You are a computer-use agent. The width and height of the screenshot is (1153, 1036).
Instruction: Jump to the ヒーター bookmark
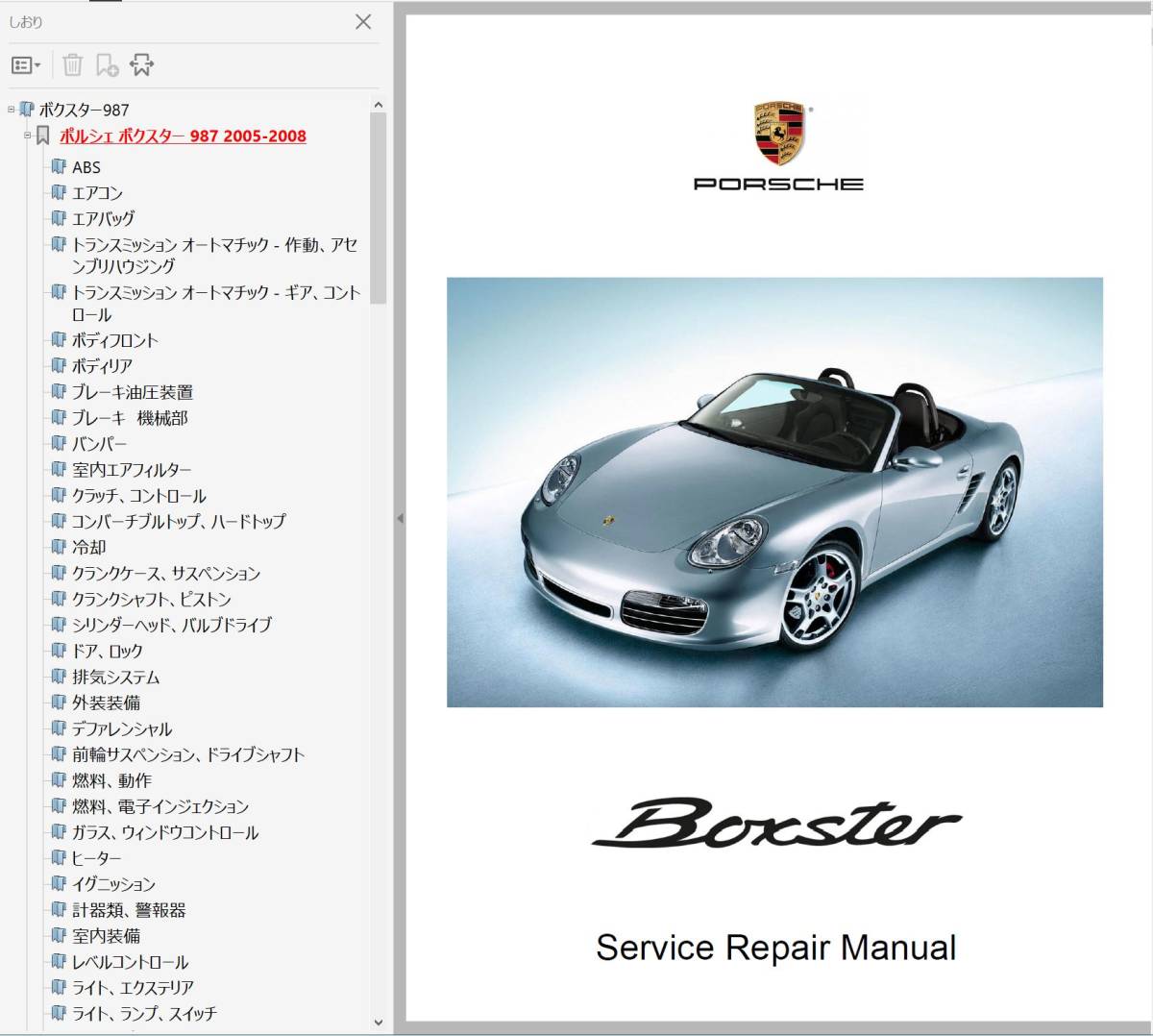click(x=97, y=859)
